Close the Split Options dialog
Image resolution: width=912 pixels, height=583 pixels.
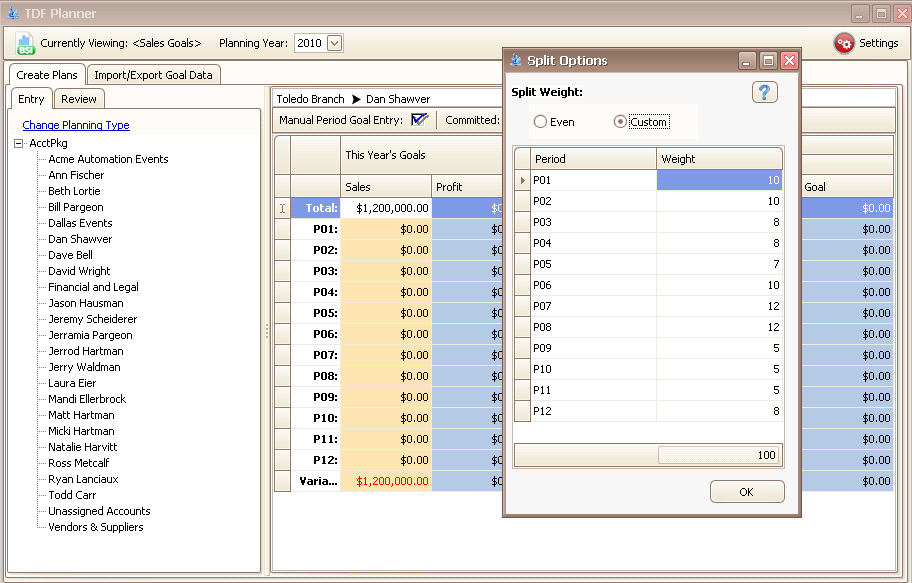pyautogui.click(x=789, y=61)
